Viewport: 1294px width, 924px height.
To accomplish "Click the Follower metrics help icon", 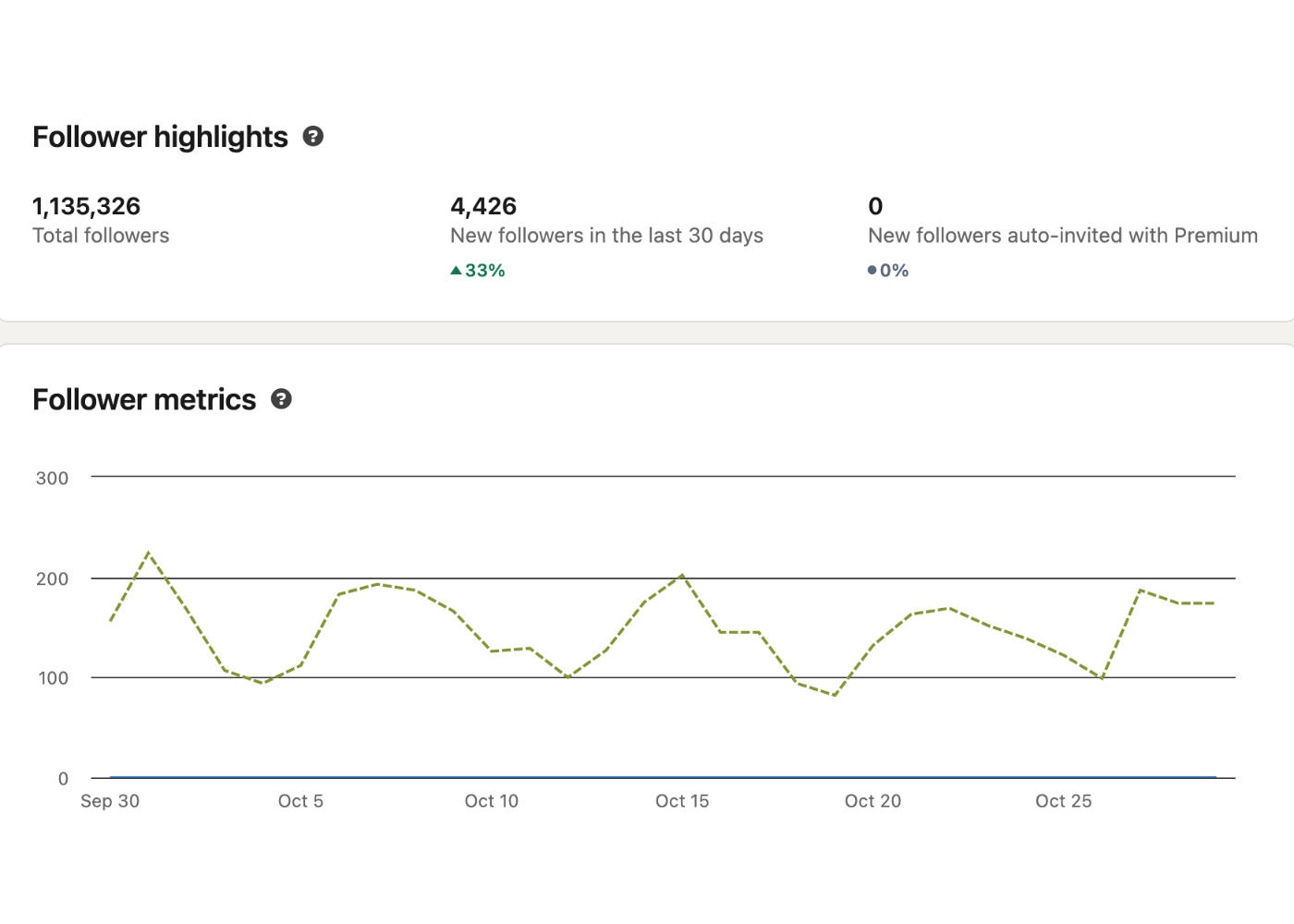I will coord(281,399).
